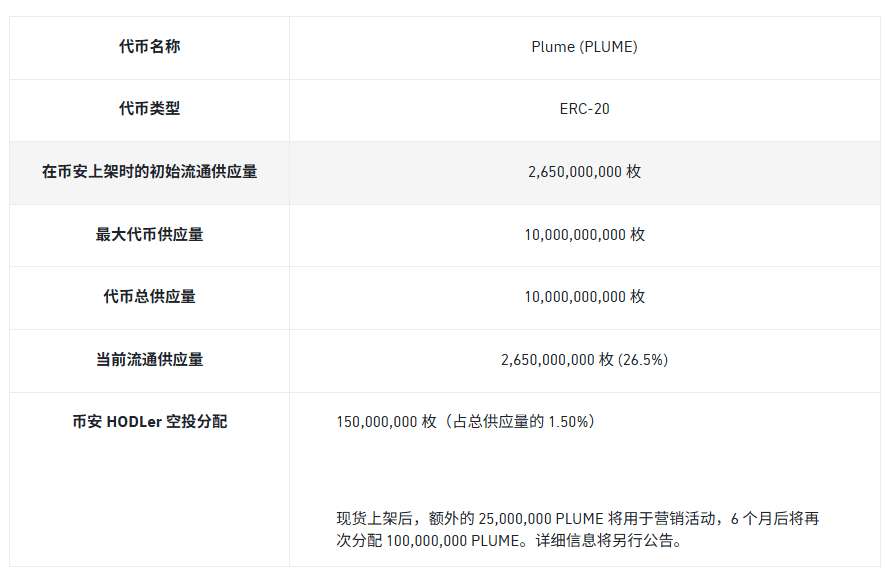Select the Plume (PLUME) value text
The image size is (892, 579).
584,47
